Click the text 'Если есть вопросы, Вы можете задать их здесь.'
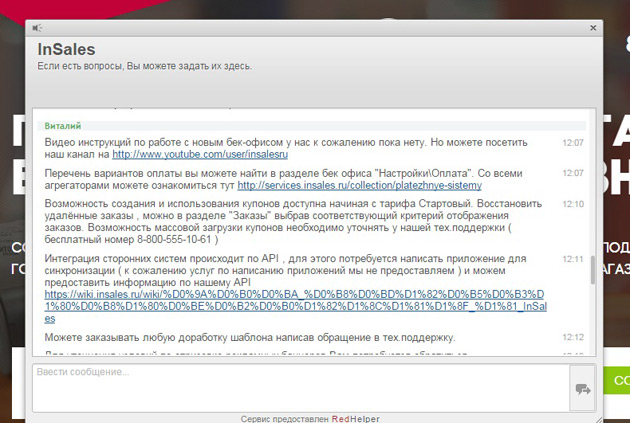Screen dimensions: 630x423 click(145, 66)
